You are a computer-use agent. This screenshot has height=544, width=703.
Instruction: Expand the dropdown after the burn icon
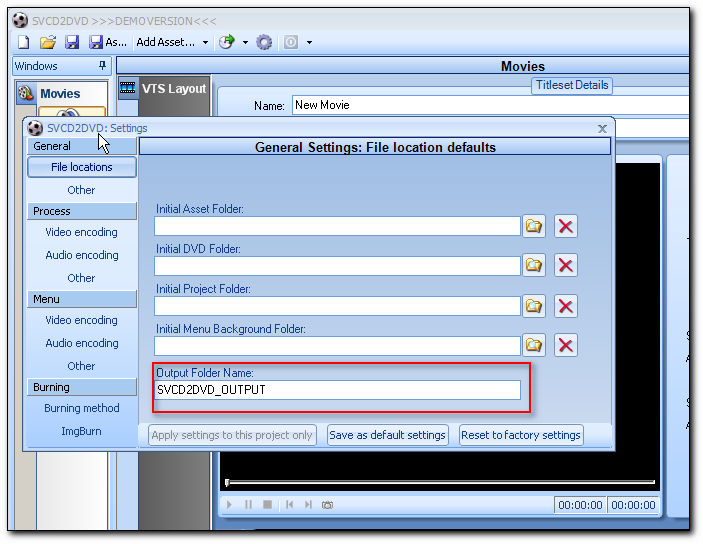click(x=309, y=43)
